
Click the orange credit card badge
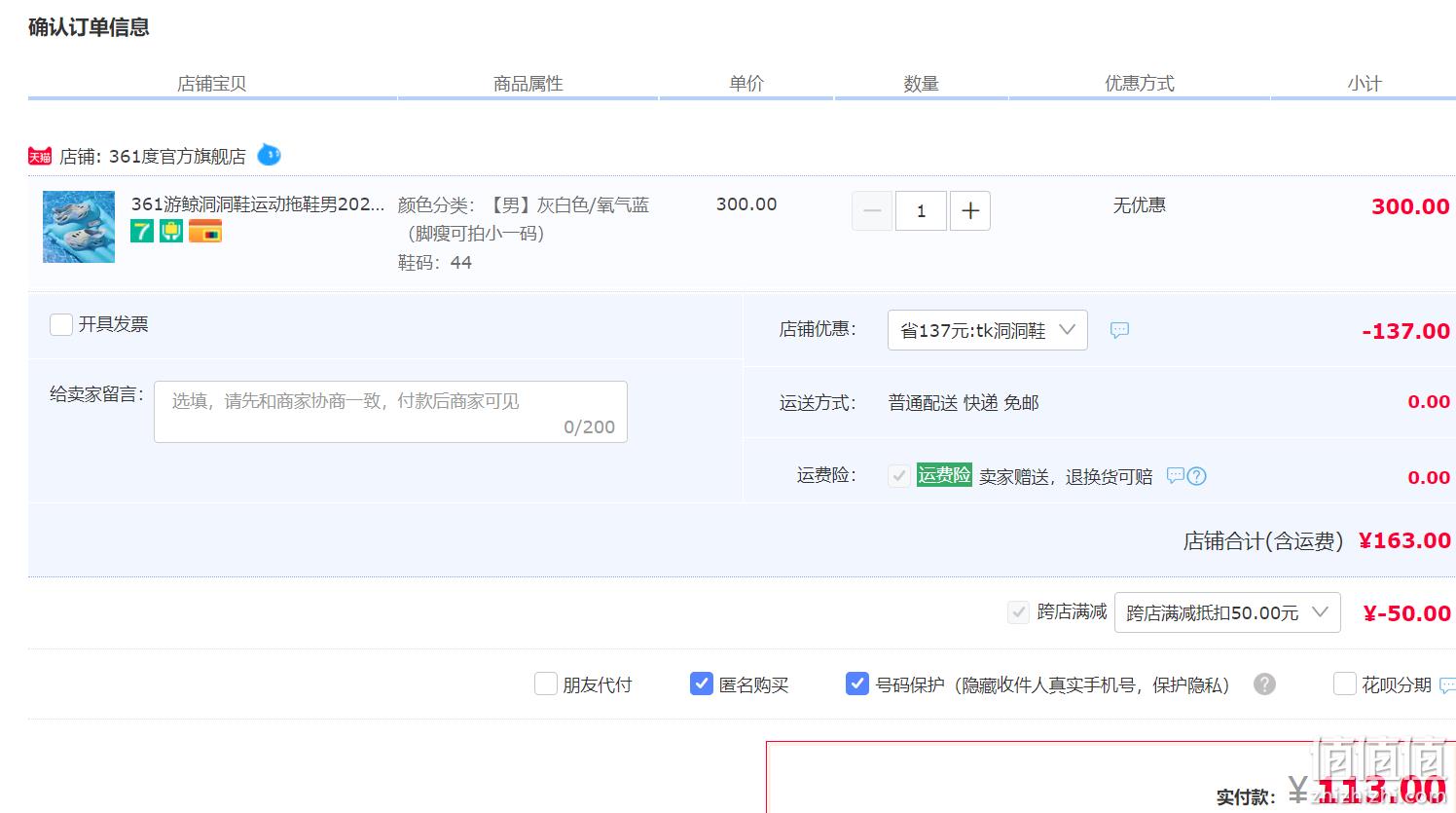[x=205, y=231]
